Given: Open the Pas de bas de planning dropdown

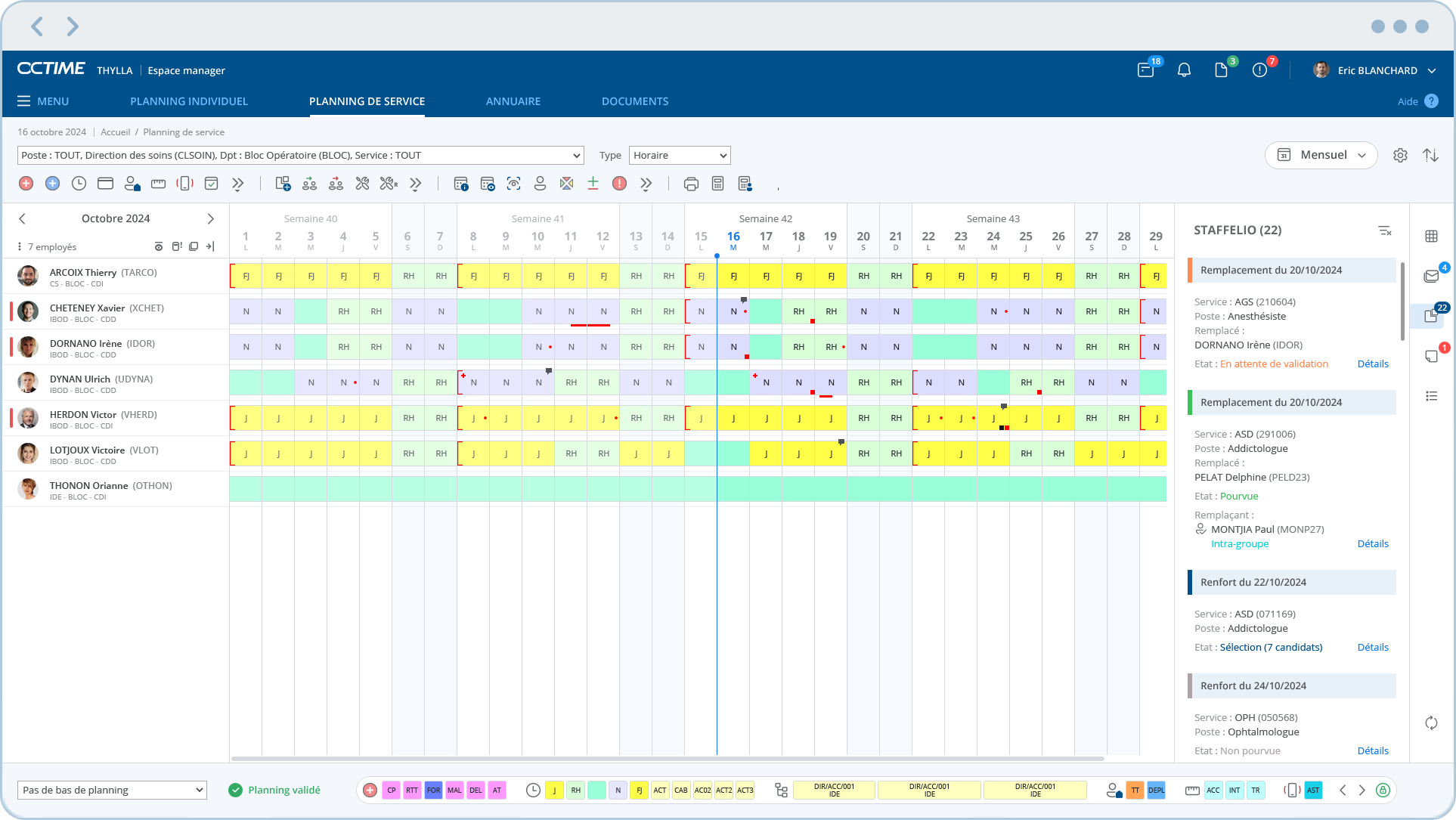Looking at the screenshot, I should (x=111, y=790).
